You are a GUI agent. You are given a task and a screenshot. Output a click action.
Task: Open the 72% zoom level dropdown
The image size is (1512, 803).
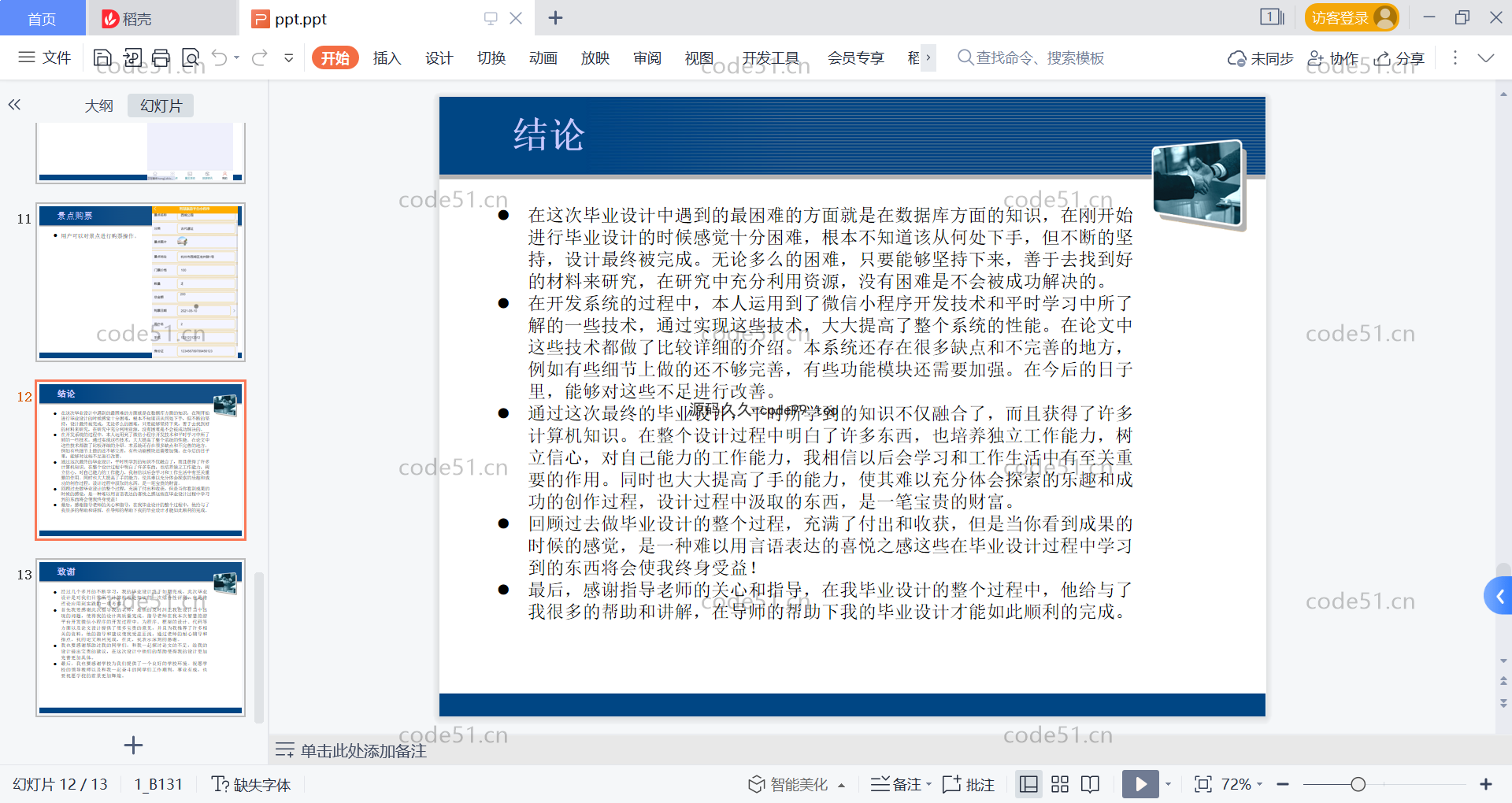pos(1242,784)
